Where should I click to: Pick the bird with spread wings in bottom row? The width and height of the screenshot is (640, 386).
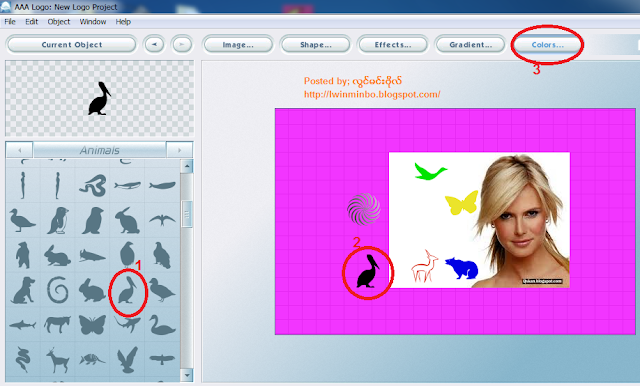pos(162,359)
